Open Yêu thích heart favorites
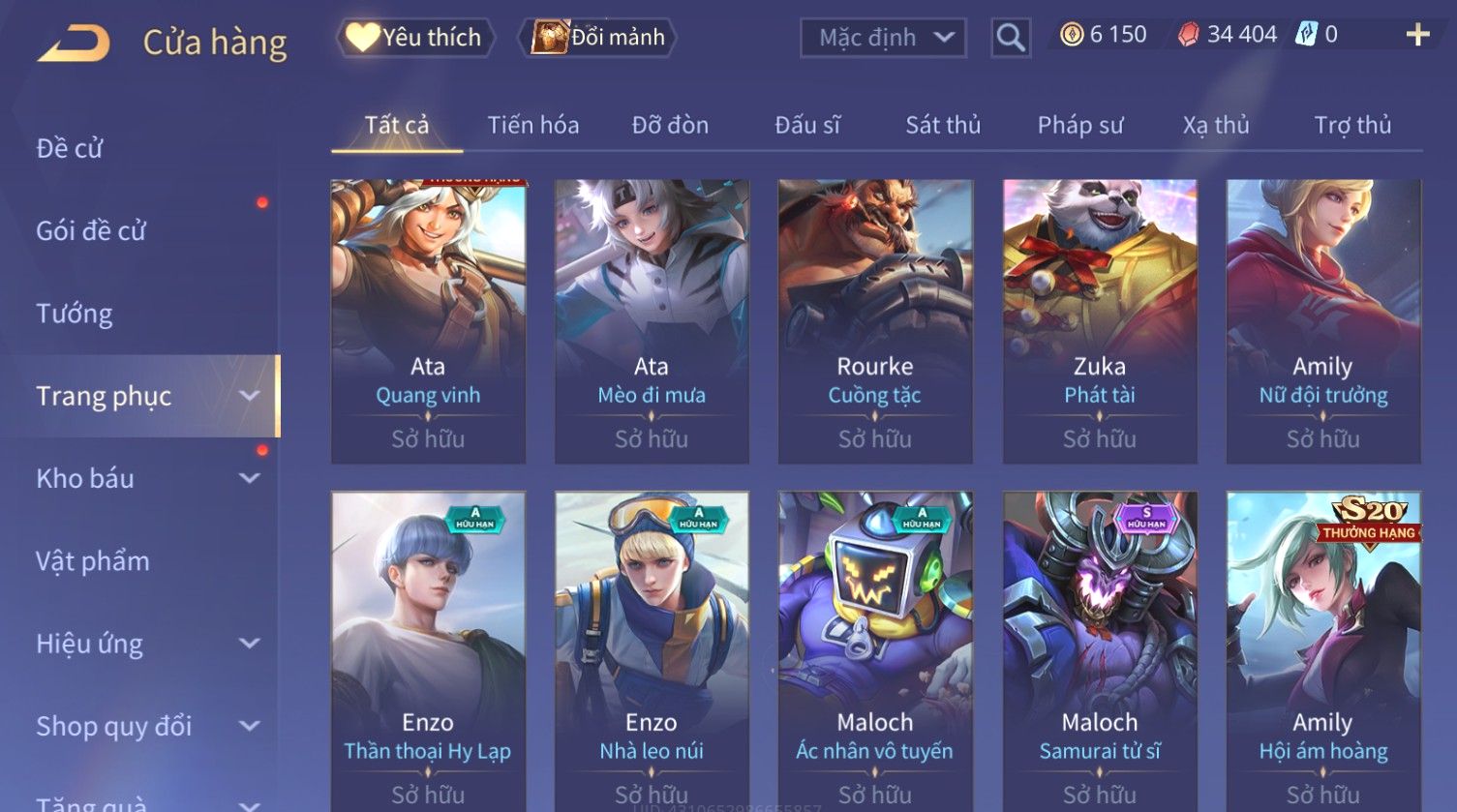The height and width of the screenshot is (812, 1457). coord(415,38)
